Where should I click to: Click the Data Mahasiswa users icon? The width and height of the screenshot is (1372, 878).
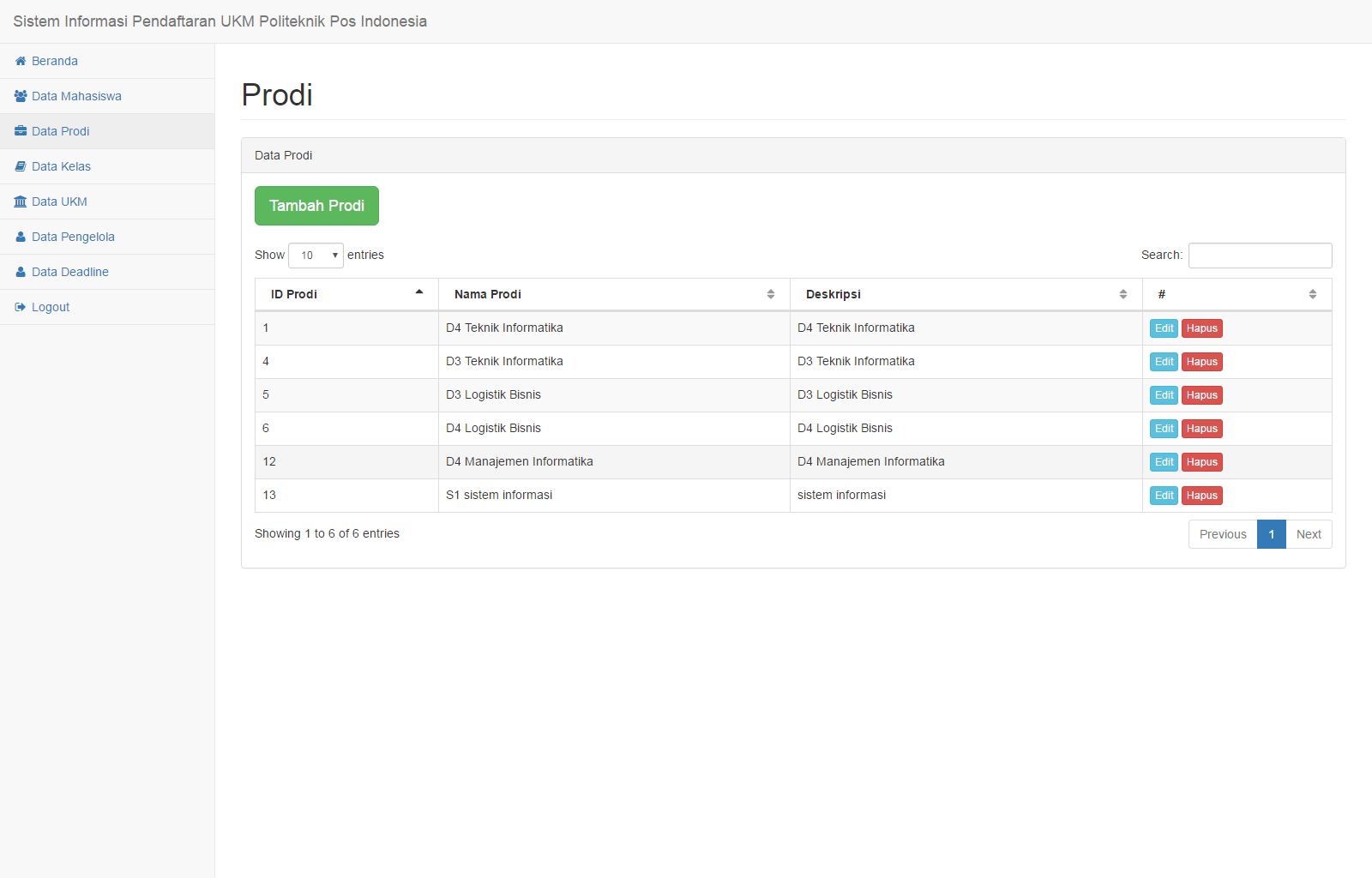click(21, 96)
